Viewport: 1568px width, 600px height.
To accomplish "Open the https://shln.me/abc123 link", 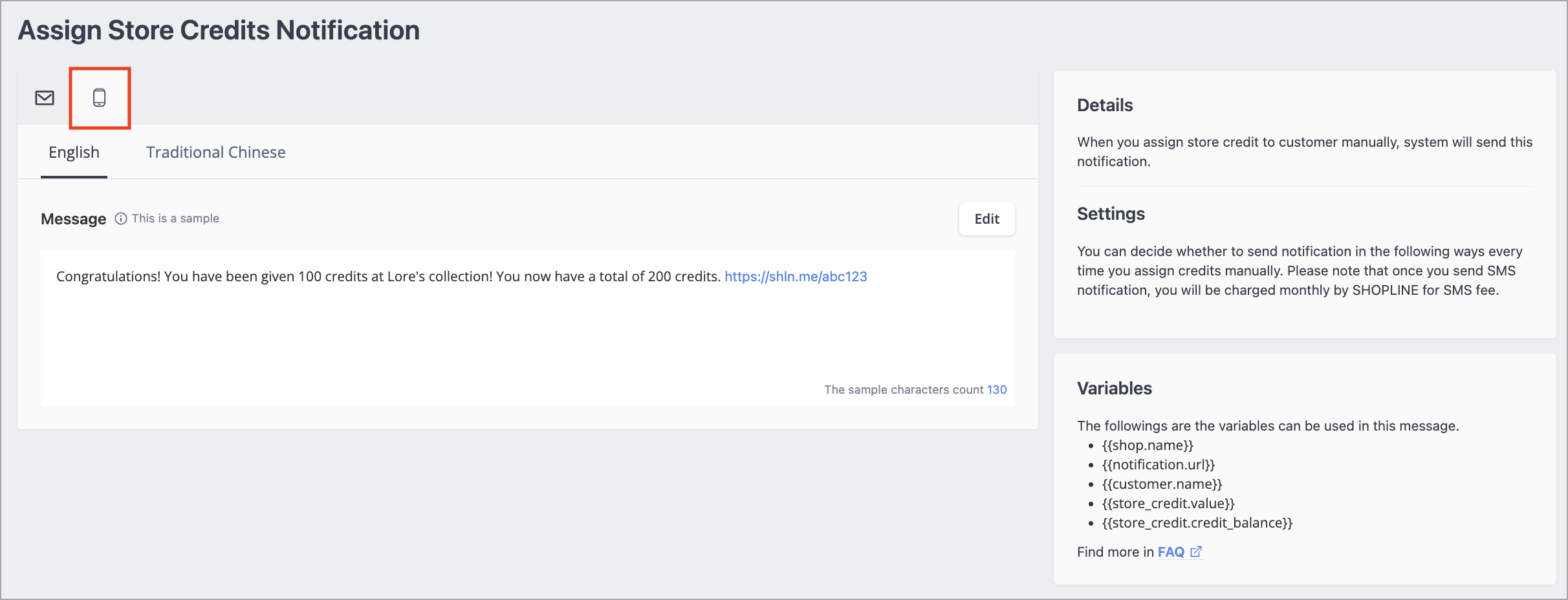I will tap(796, 276).
